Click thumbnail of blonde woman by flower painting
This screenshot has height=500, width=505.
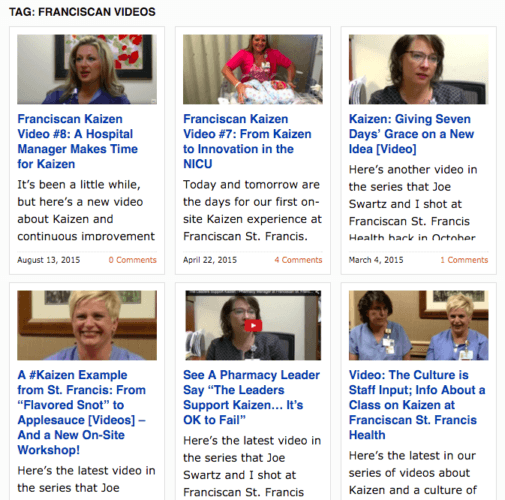[x=87, y=69]
